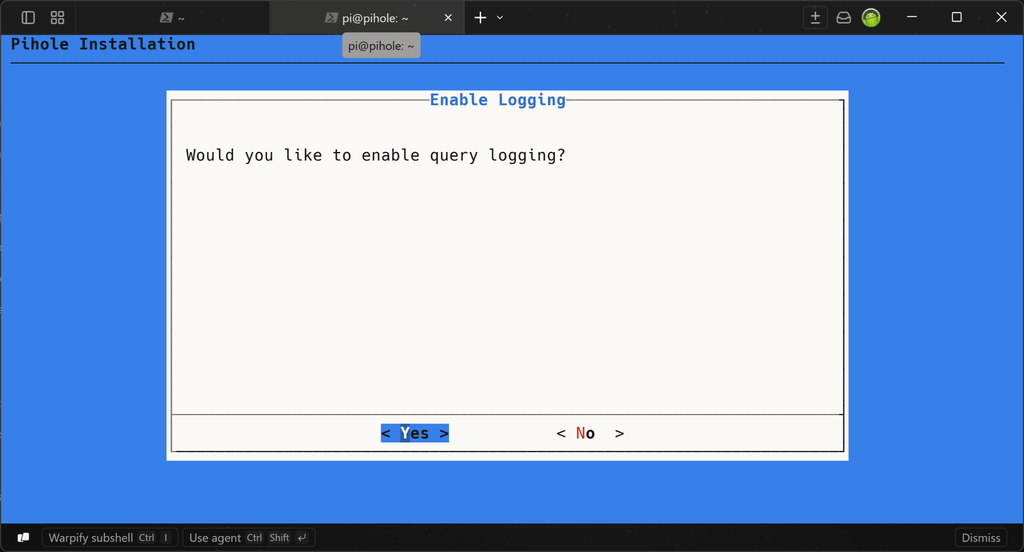The width and height of the screenshot is (1024, 552).
Task: Click the Warp icon in bottom bar
Action: (24, 538)
